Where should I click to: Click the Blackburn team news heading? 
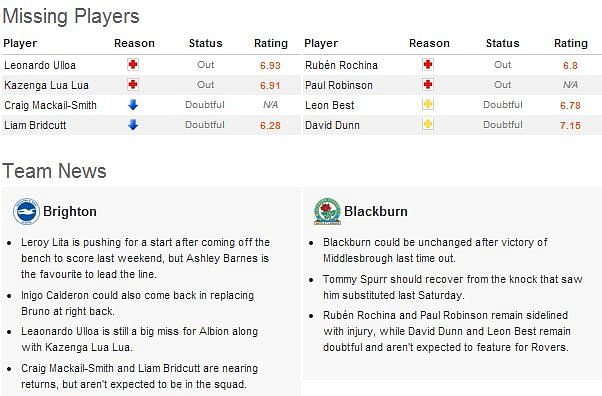[x=376, y=212]
